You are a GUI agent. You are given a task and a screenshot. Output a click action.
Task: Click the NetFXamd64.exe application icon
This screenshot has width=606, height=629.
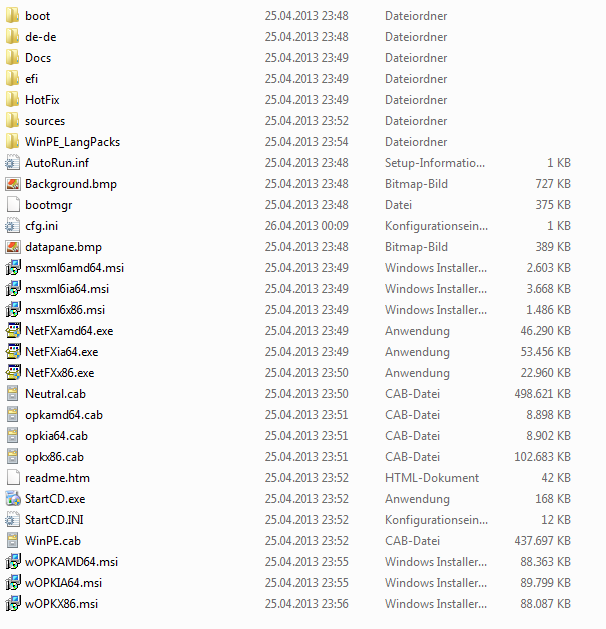pyautogui.click(x=12, y=331)
